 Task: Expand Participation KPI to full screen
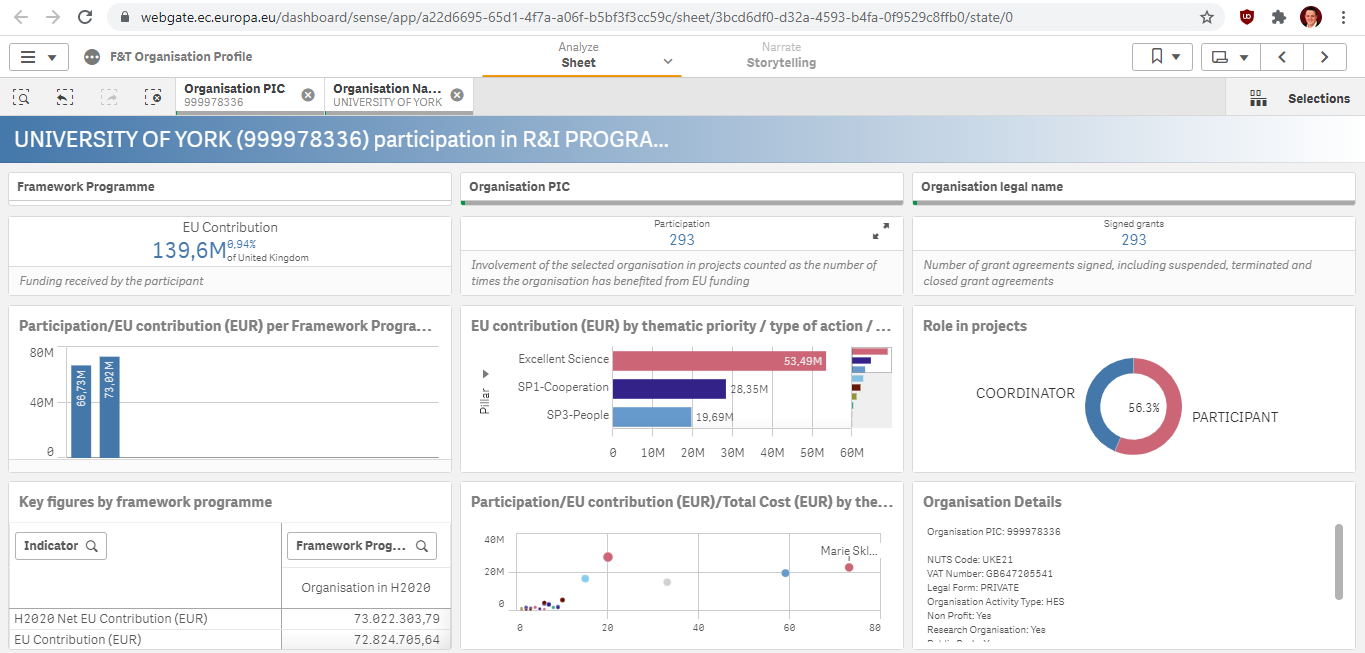pyautogui.click(x=880, y=231)
